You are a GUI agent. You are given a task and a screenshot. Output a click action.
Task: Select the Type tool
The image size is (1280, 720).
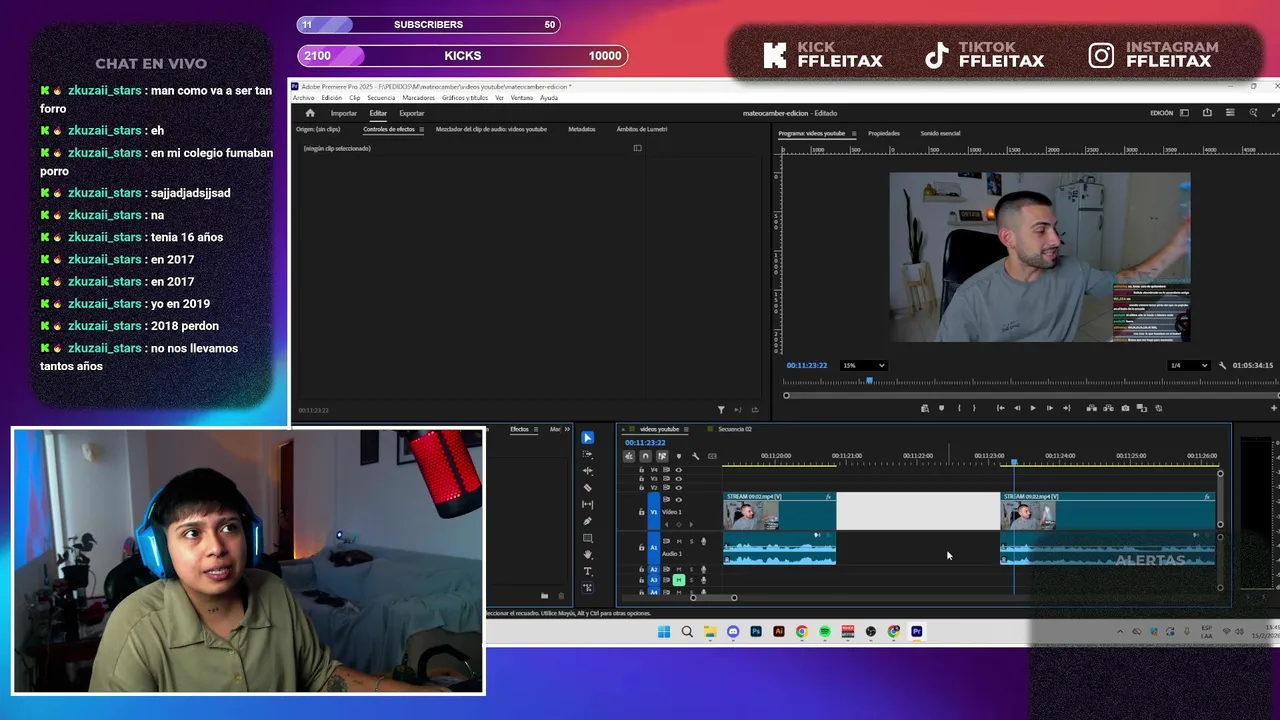(587, 571)
